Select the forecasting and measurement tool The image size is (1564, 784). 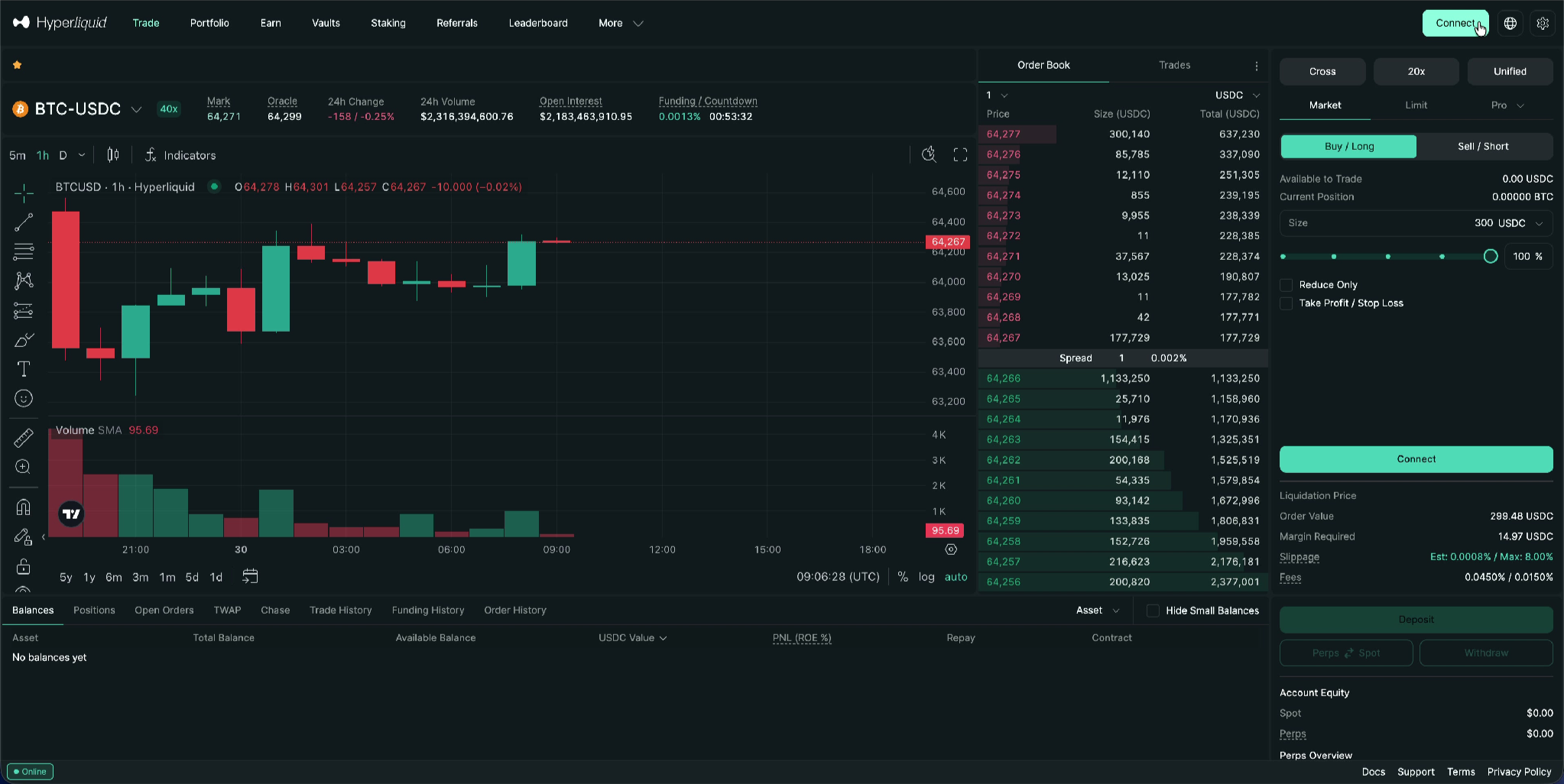(24, 310)
